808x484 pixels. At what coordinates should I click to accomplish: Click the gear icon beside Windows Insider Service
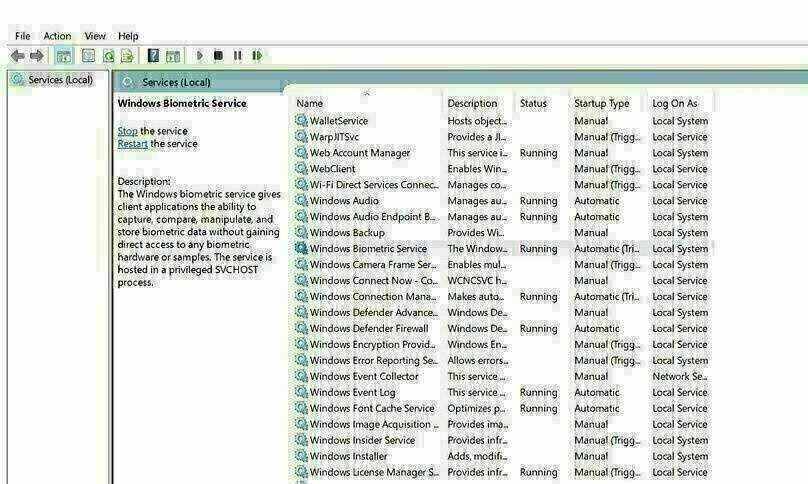301,440
